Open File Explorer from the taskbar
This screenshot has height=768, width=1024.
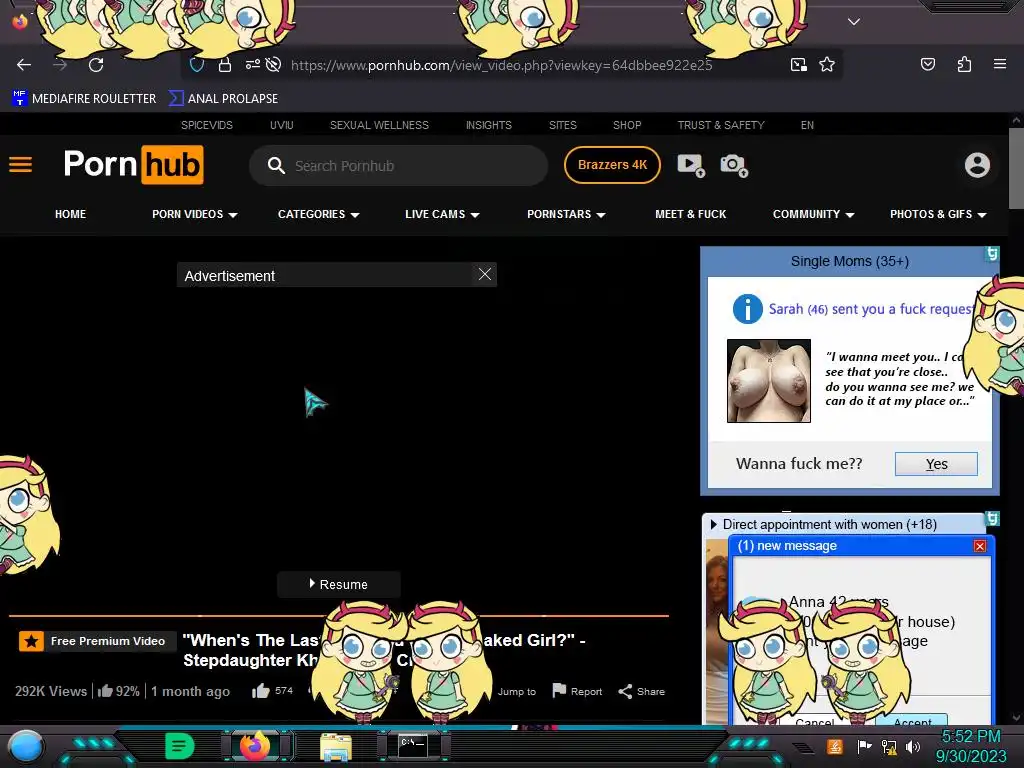pyautogui.click(x=336, y=746)
